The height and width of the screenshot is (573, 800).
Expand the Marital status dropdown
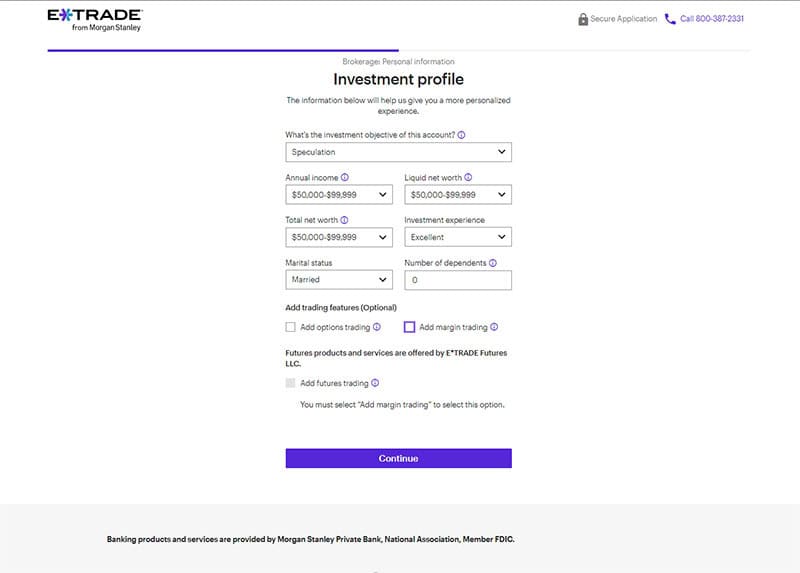[338, 280]
